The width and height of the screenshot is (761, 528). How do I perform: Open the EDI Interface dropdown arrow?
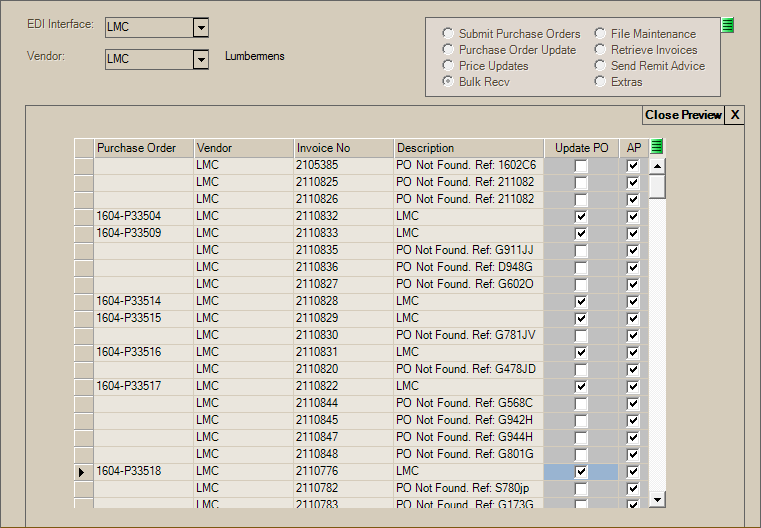click(200, 28)
